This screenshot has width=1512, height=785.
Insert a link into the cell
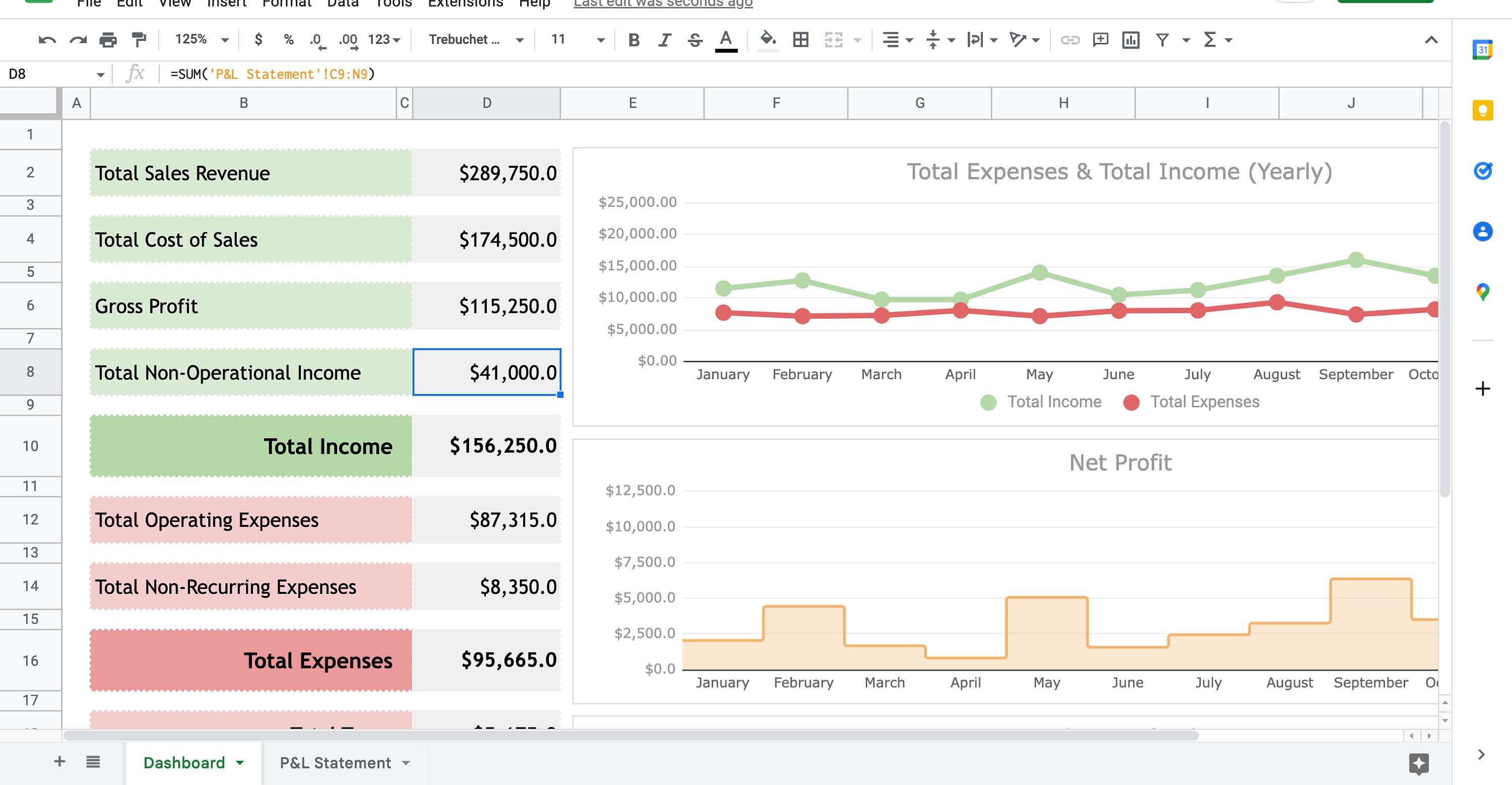click(x=1069, y=39)
